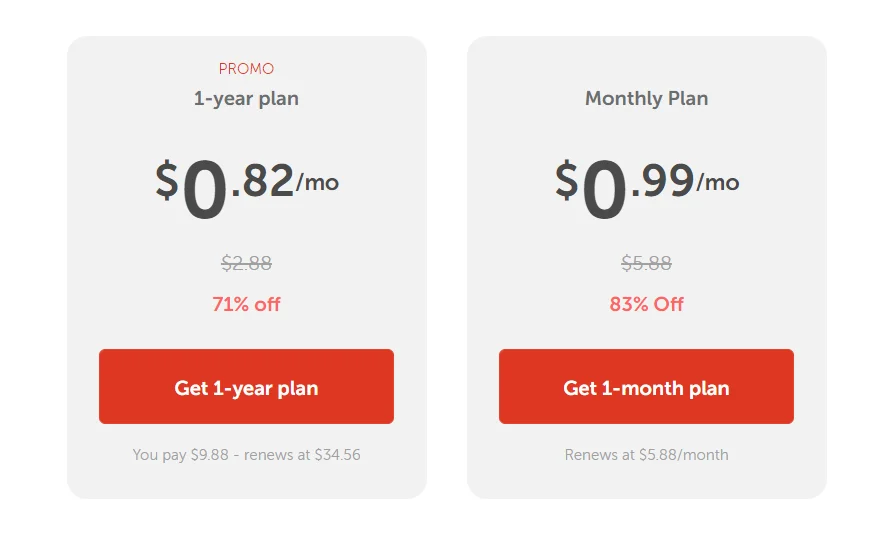
Task: Click the $34.56 renewal amount text
Action: click(337, 455)
